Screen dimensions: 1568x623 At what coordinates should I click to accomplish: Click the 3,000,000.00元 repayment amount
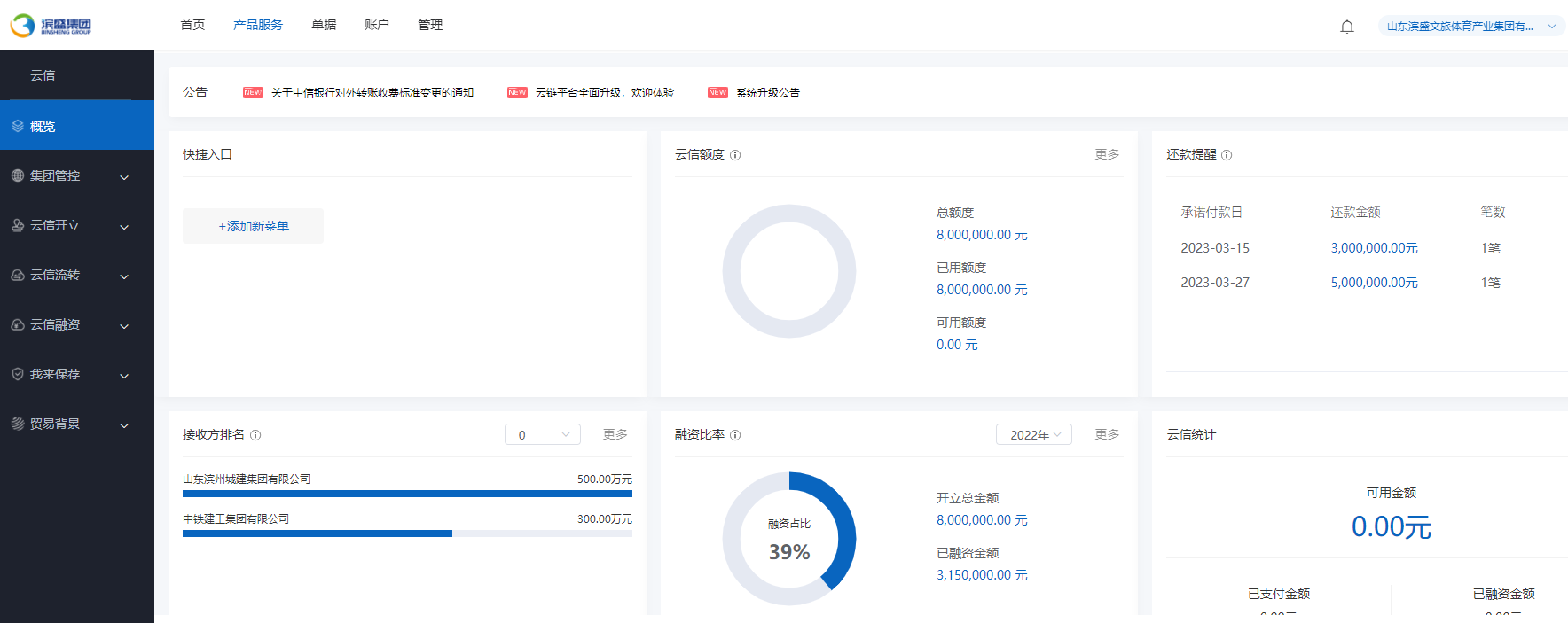(x=1374, y=248)
